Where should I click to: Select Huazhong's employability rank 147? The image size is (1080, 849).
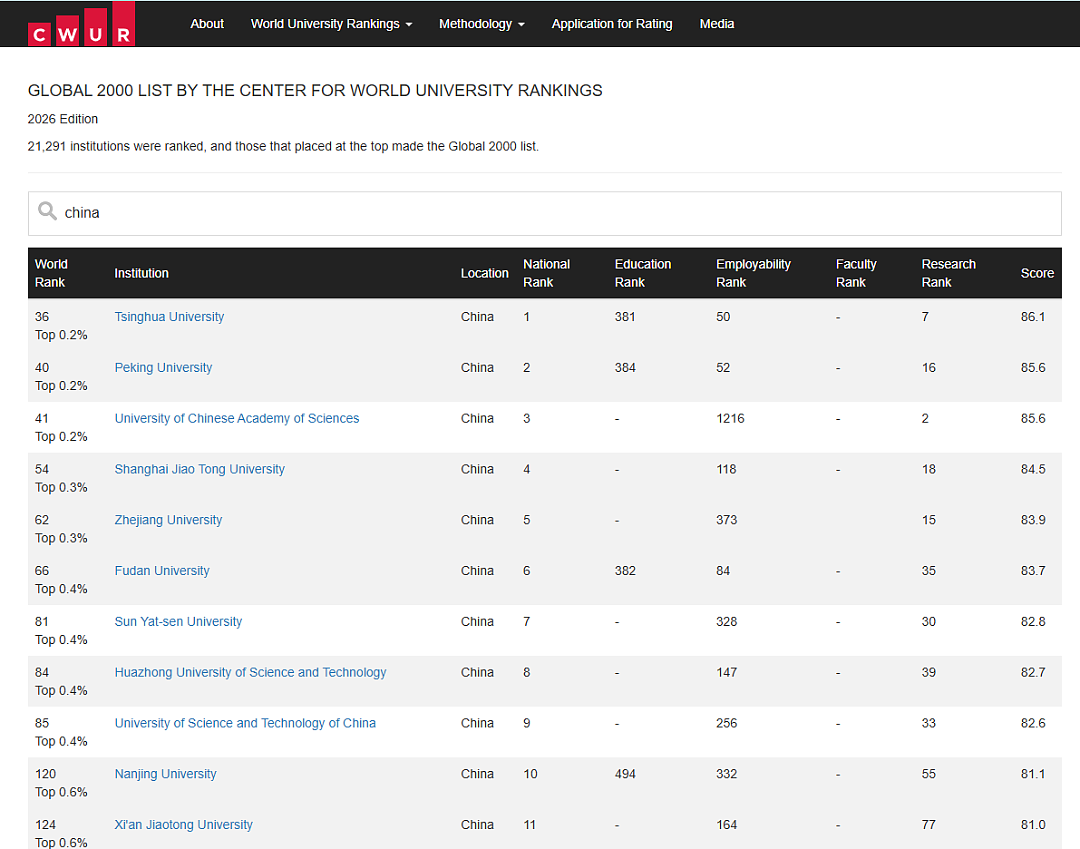coord(727,673)
